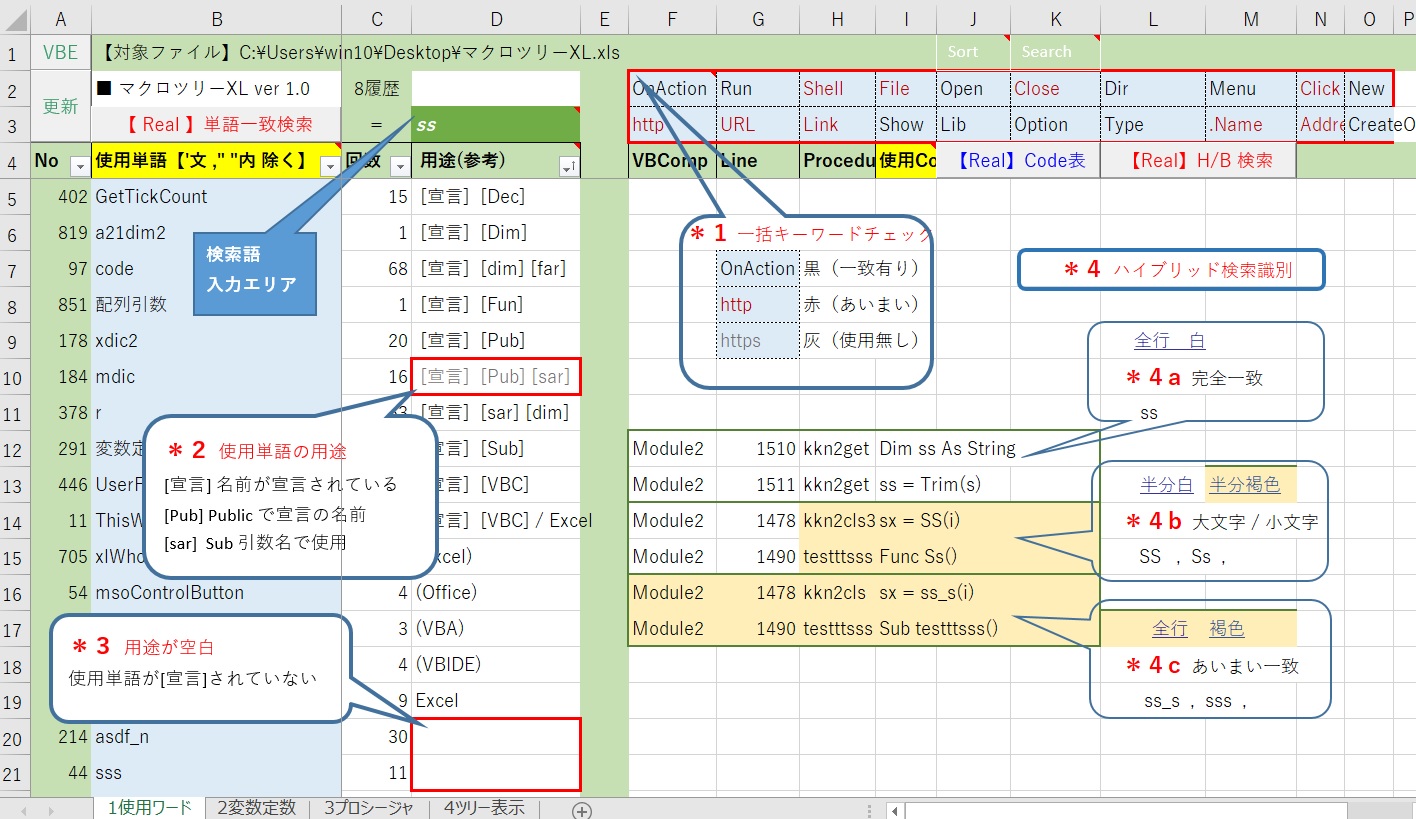
Task: Select the OnAction keyword cell
Action: pos(671,88)
